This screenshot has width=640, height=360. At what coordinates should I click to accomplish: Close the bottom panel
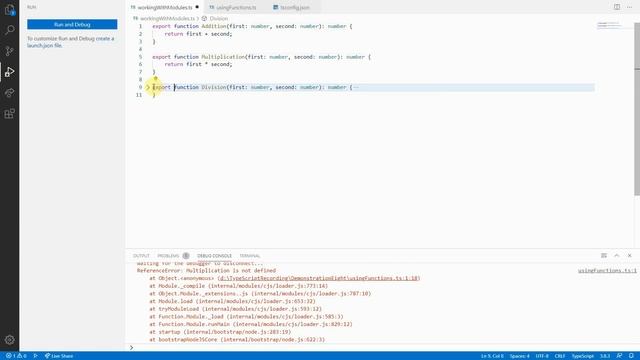click(629, 256)
